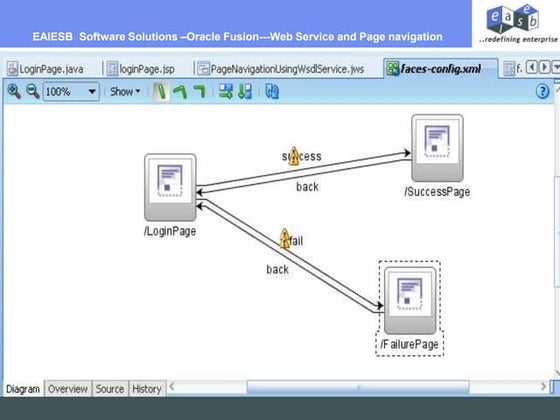Switch to the loginPage.jsp tab

140,69
